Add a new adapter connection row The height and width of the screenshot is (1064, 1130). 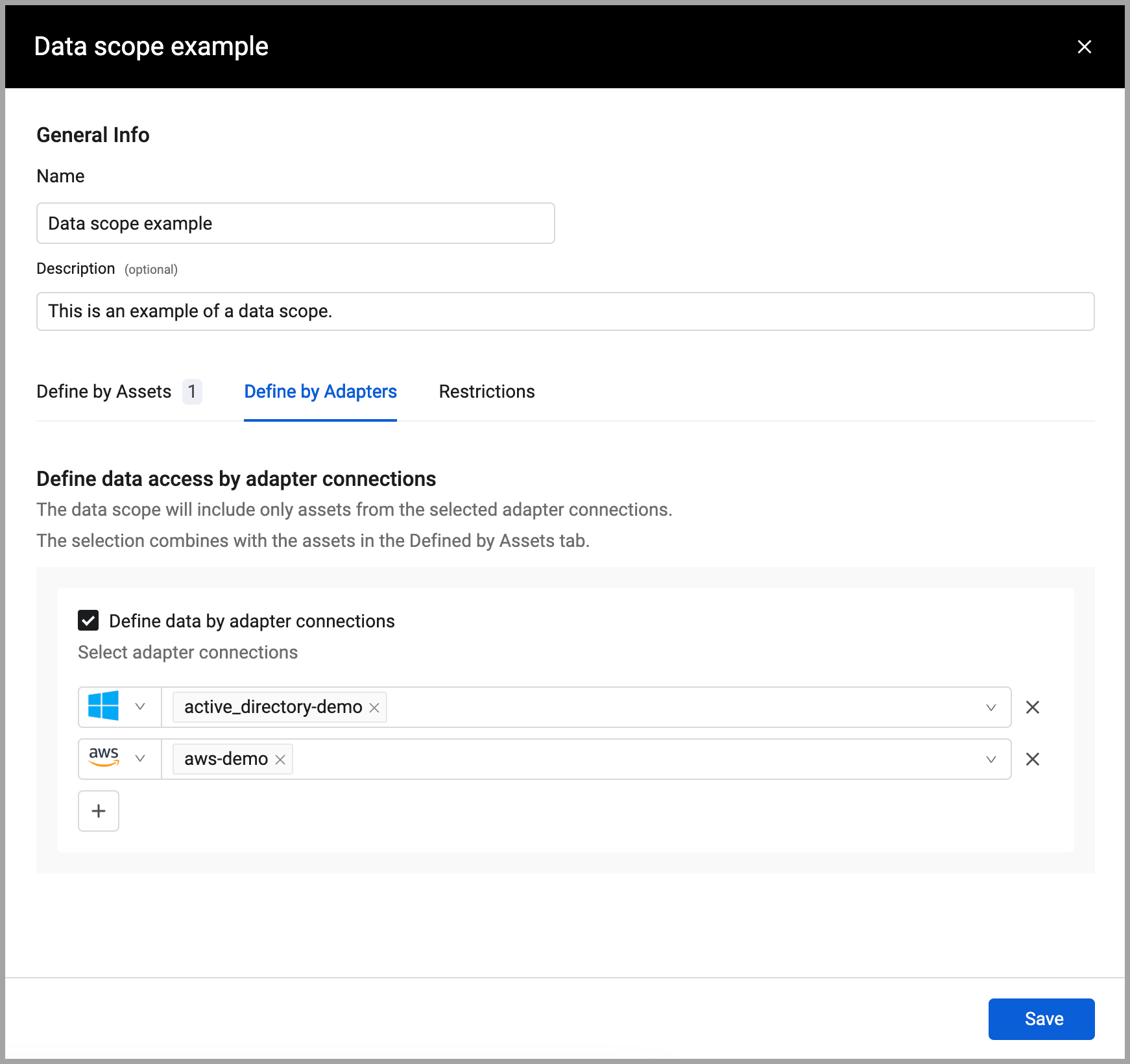(99, 811)
